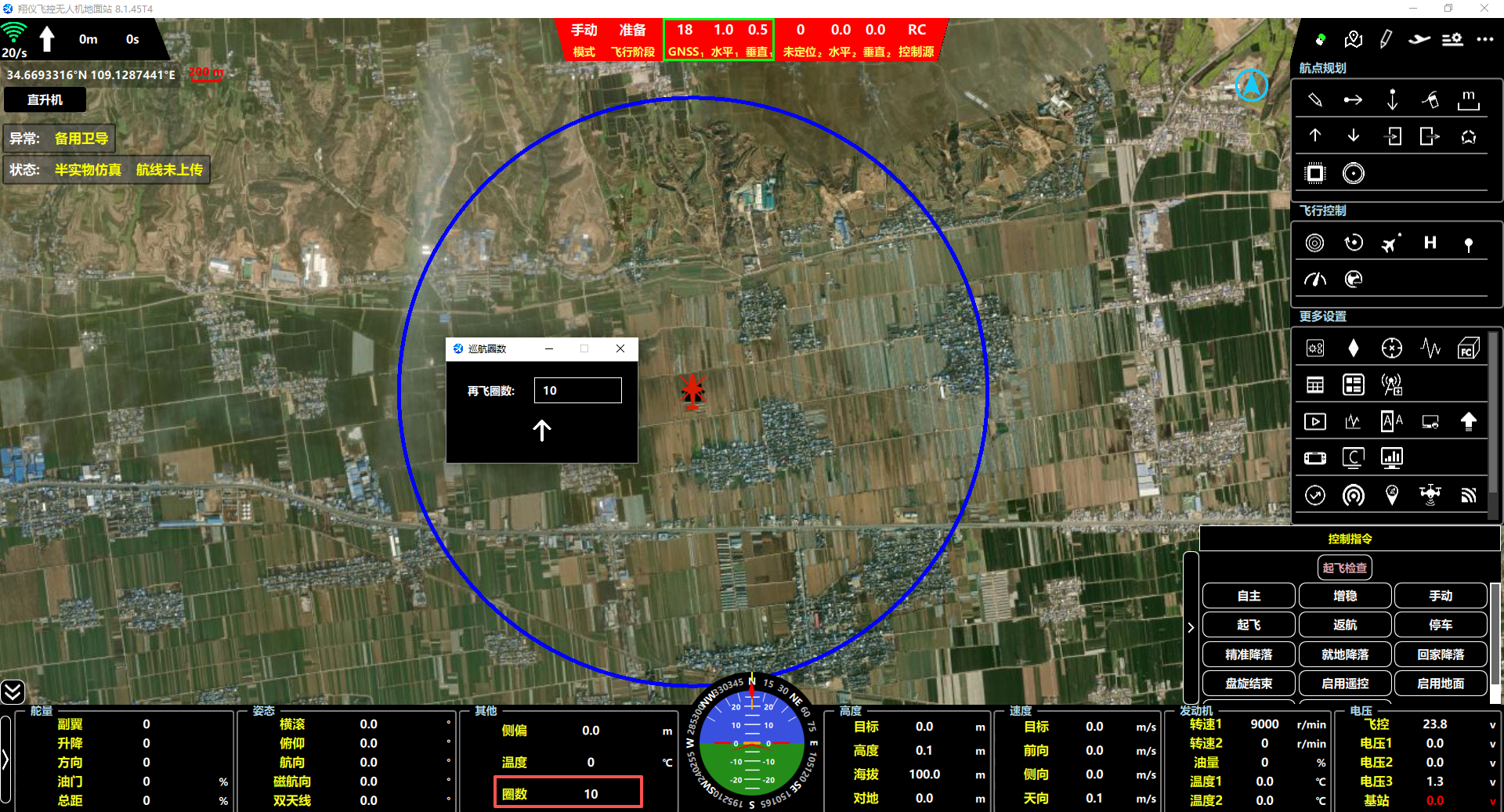Image resolution: width=1504 pixels, height=812 pixels.
Task: Expand the left arrow beside 舵量 panel
Action: coord(5,760)
